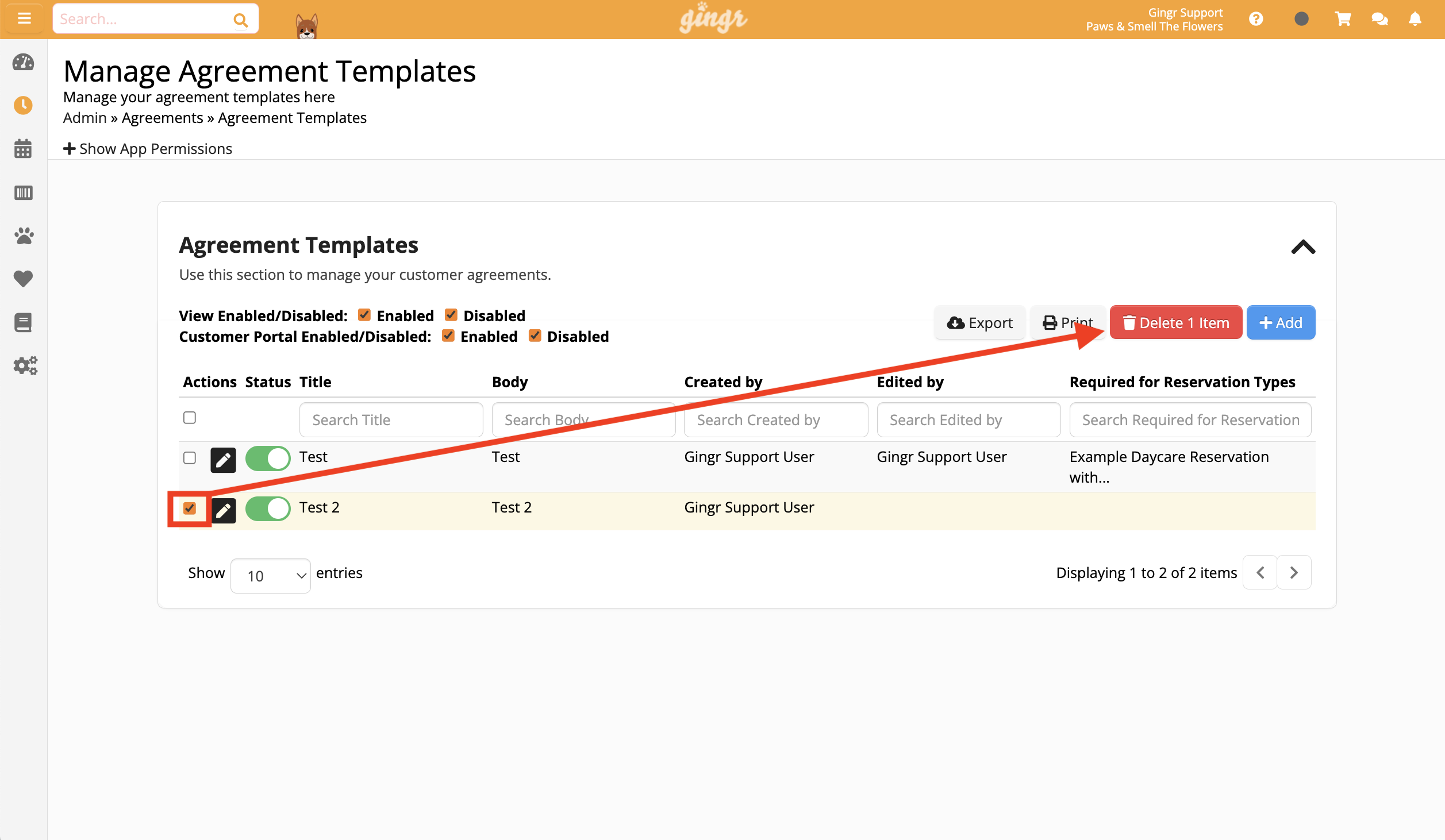Viewport: 1445px width, 840px height.
Task: Open the calendar sidebar icon
Action: pyautogui.click(x=23, y=149)
